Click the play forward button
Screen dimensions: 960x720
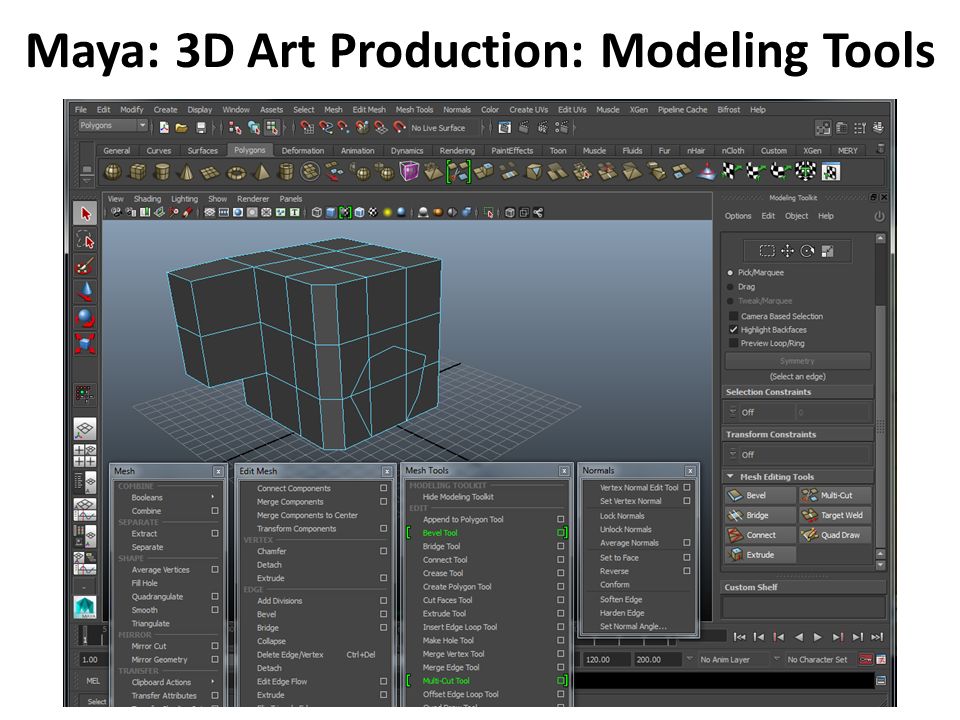click(x=817, y=637)
